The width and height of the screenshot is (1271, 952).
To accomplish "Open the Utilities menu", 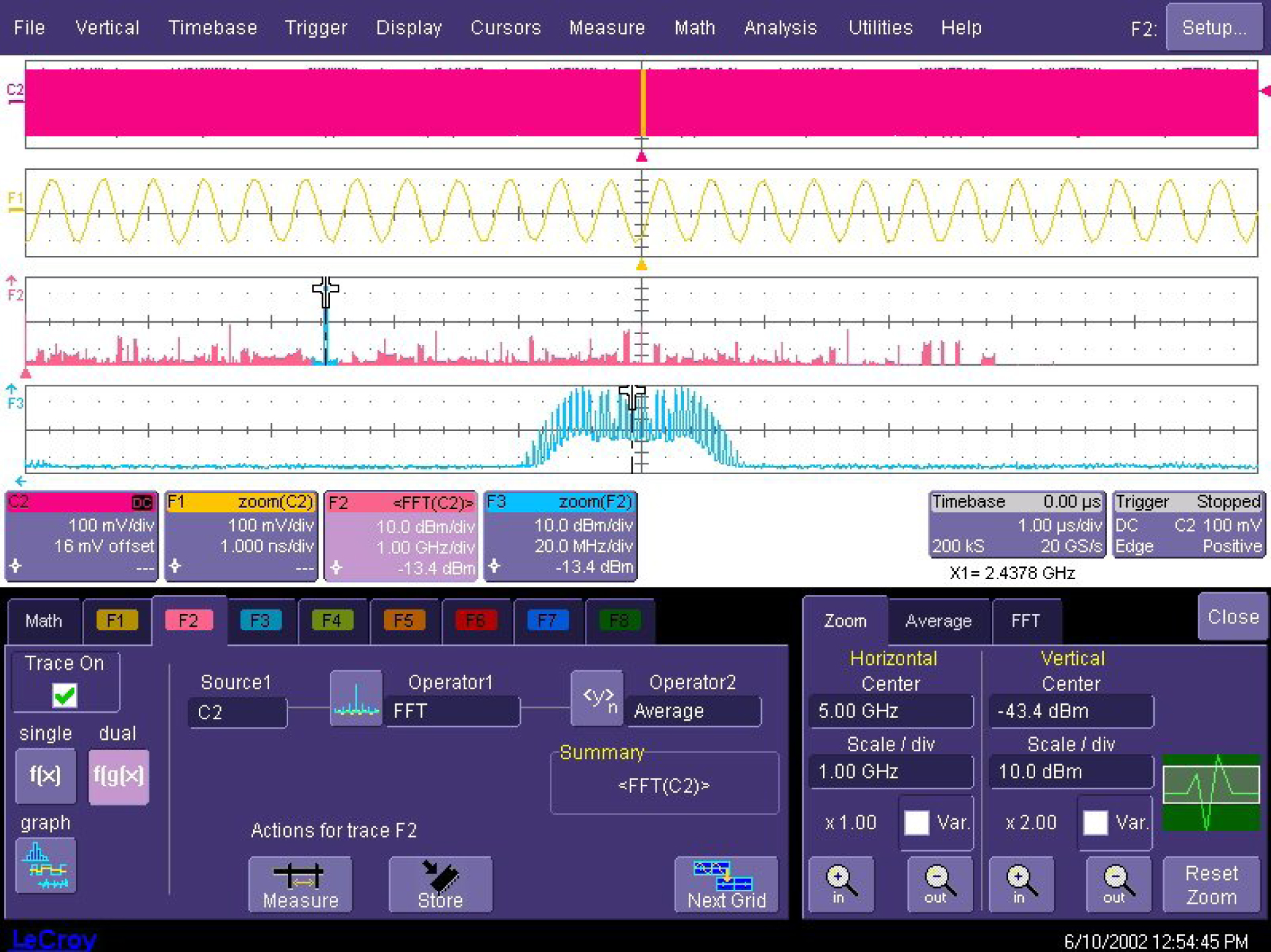I will [x=880, y=28].
